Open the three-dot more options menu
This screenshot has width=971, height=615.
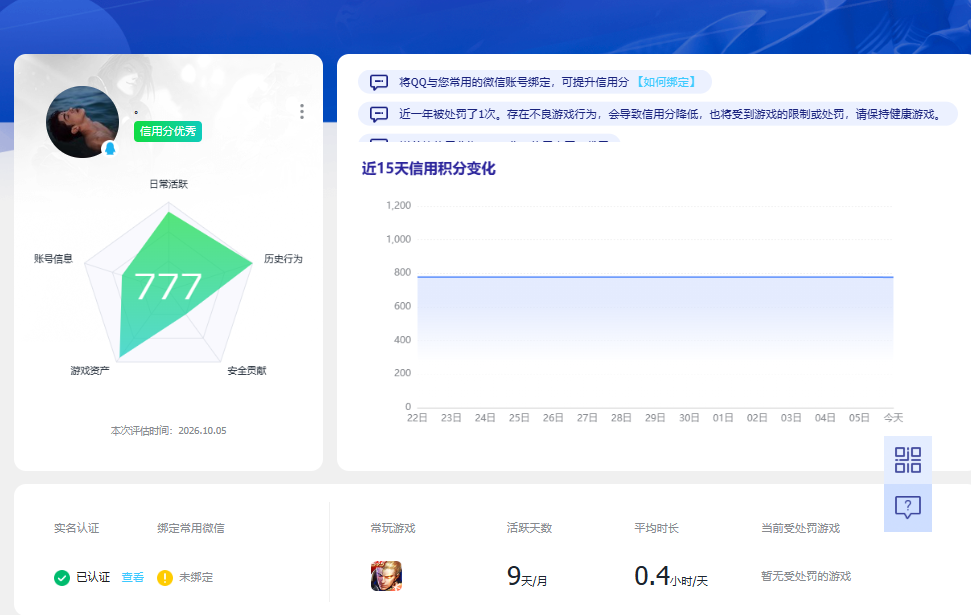point(302,111)
